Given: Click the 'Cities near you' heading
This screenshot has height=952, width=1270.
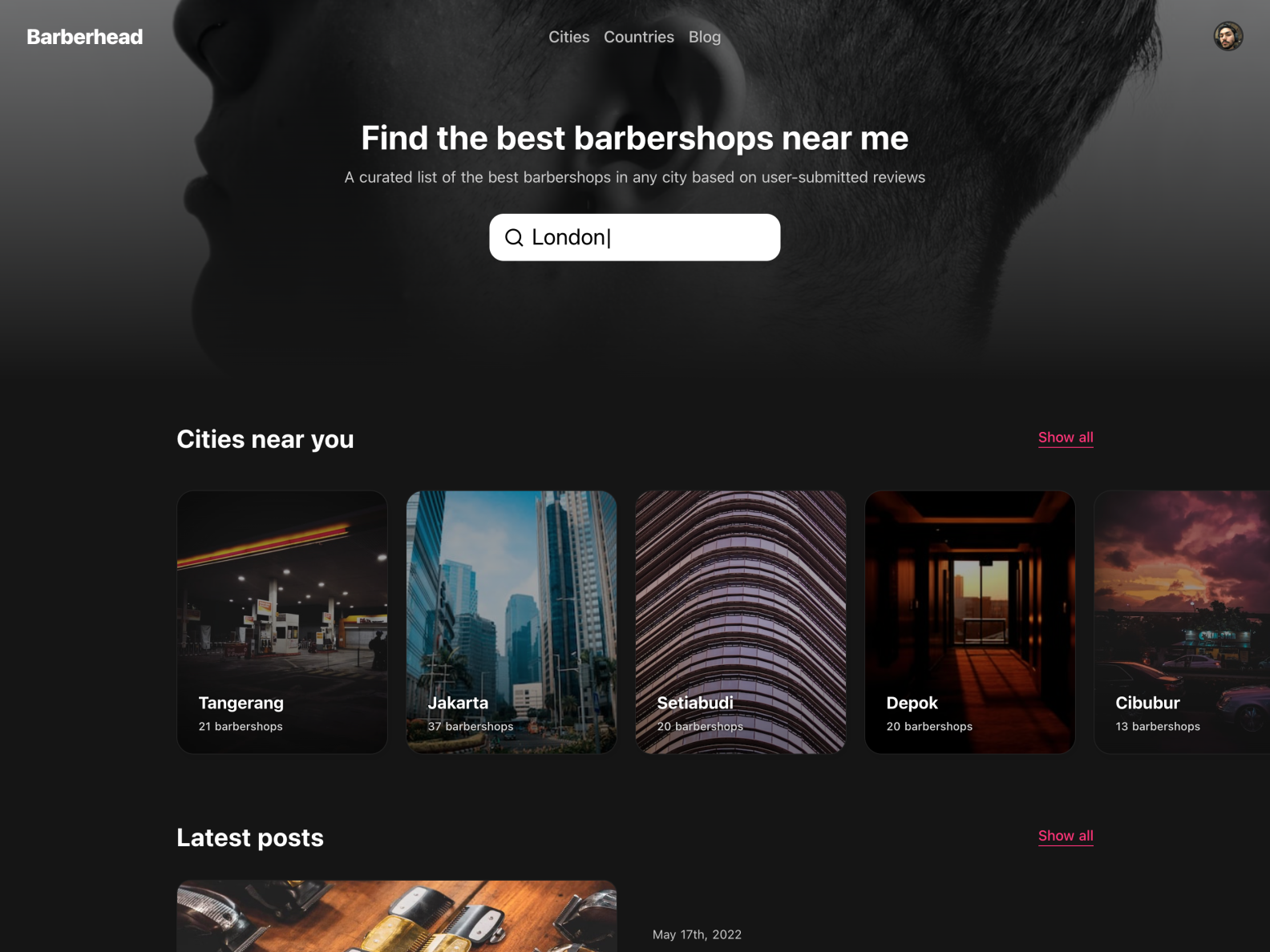Looking at the screenshot, I should (265, 439).
